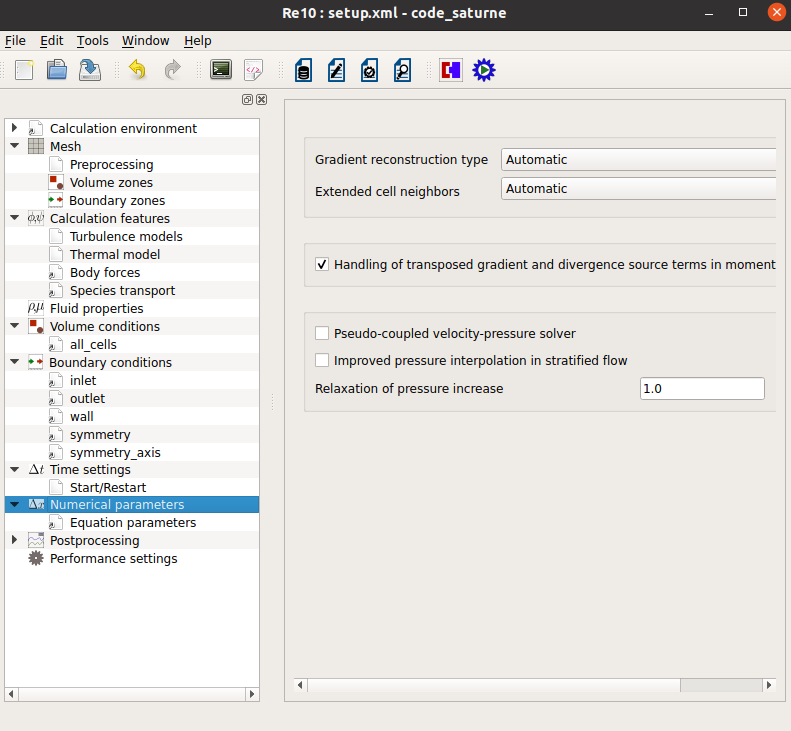Expand the Postprocessing tree node
Viewport: 791px width, 731px height.
pos(14,541)
